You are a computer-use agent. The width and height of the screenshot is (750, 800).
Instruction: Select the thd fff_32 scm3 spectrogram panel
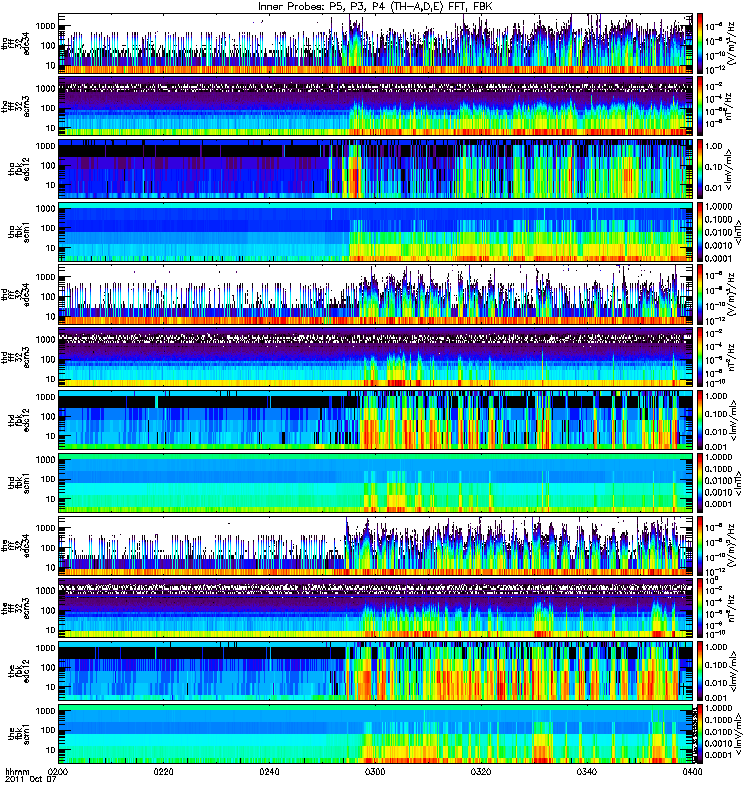(x=376, y=357)
